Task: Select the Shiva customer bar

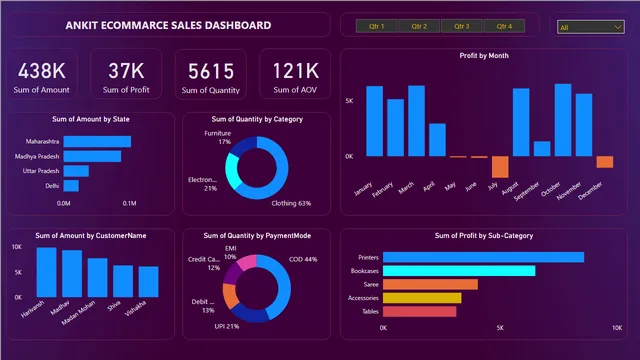Action: pyautogui.click(x=123, y=281)
